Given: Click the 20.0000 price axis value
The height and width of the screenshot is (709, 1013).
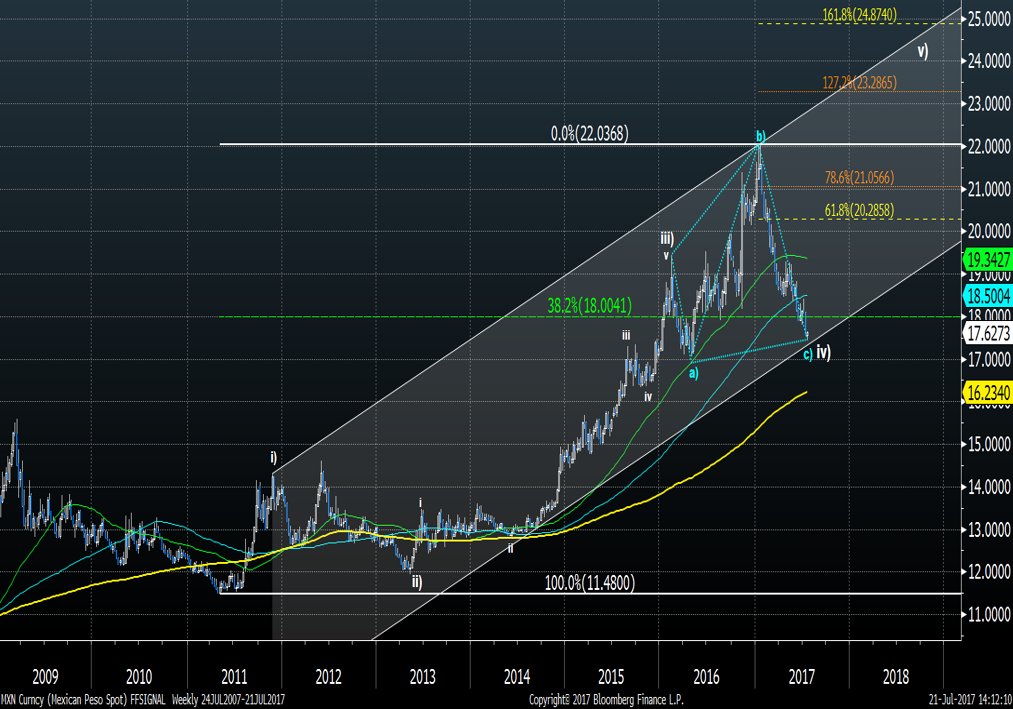Looking at the screenshot, I should point(989,232).
